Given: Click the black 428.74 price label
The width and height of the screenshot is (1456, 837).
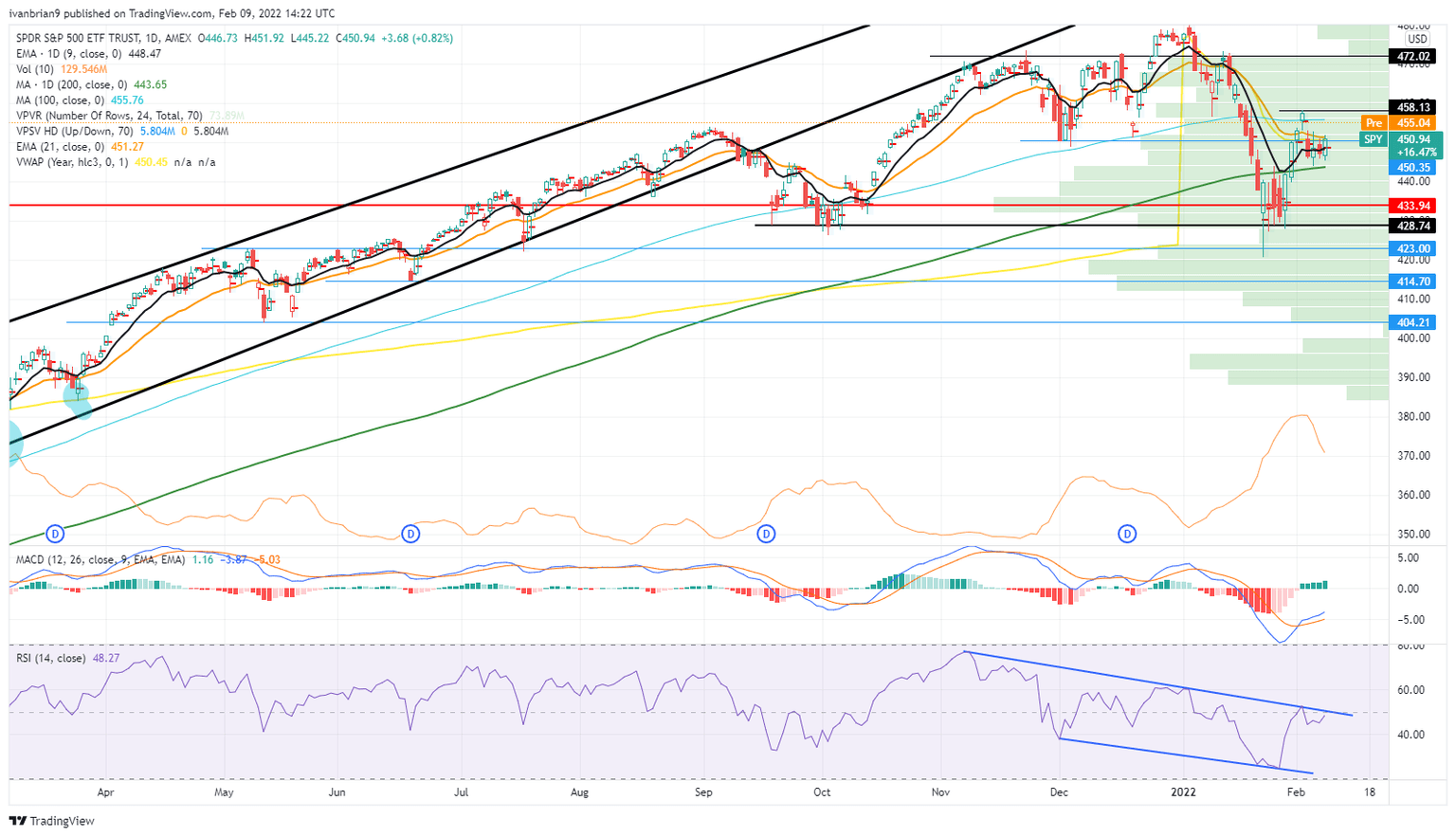Looking at the screenshot, I should (1413, 226).
